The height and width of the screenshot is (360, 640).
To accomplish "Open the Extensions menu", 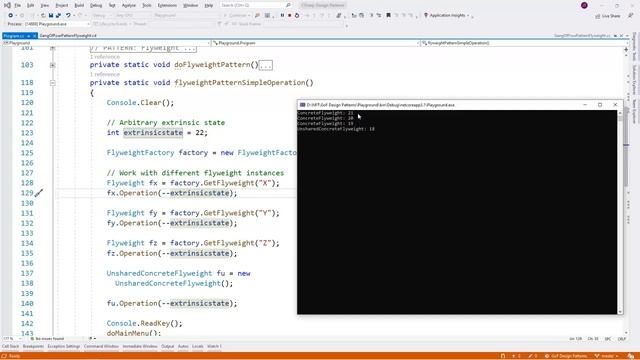I will [x=167, y=5].
